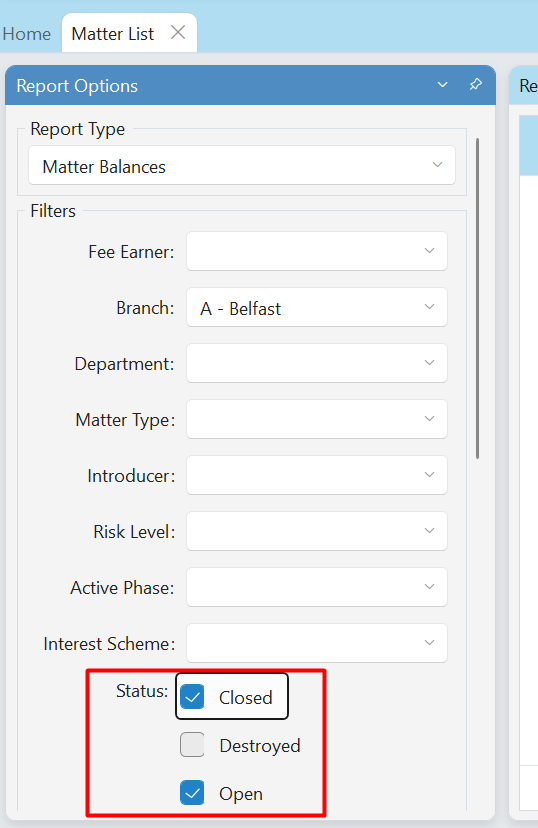Expand the Fee Earner dropdown
The height and width of the screenshot is (828, 538).
(317, 251)
